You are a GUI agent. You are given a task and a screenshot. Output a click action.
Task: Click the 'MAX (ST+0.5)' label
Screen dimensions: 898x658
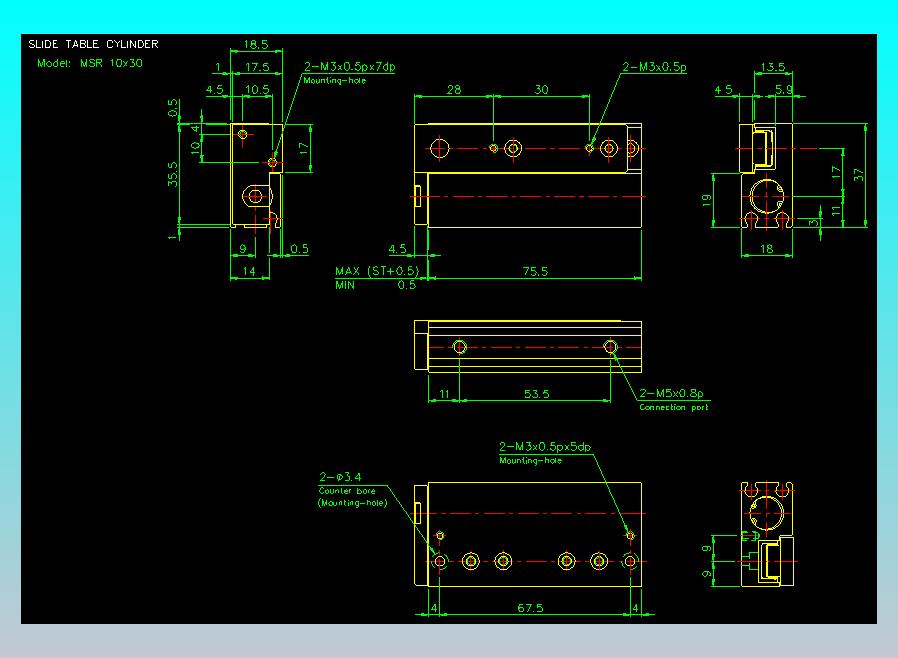click(377, 271)
